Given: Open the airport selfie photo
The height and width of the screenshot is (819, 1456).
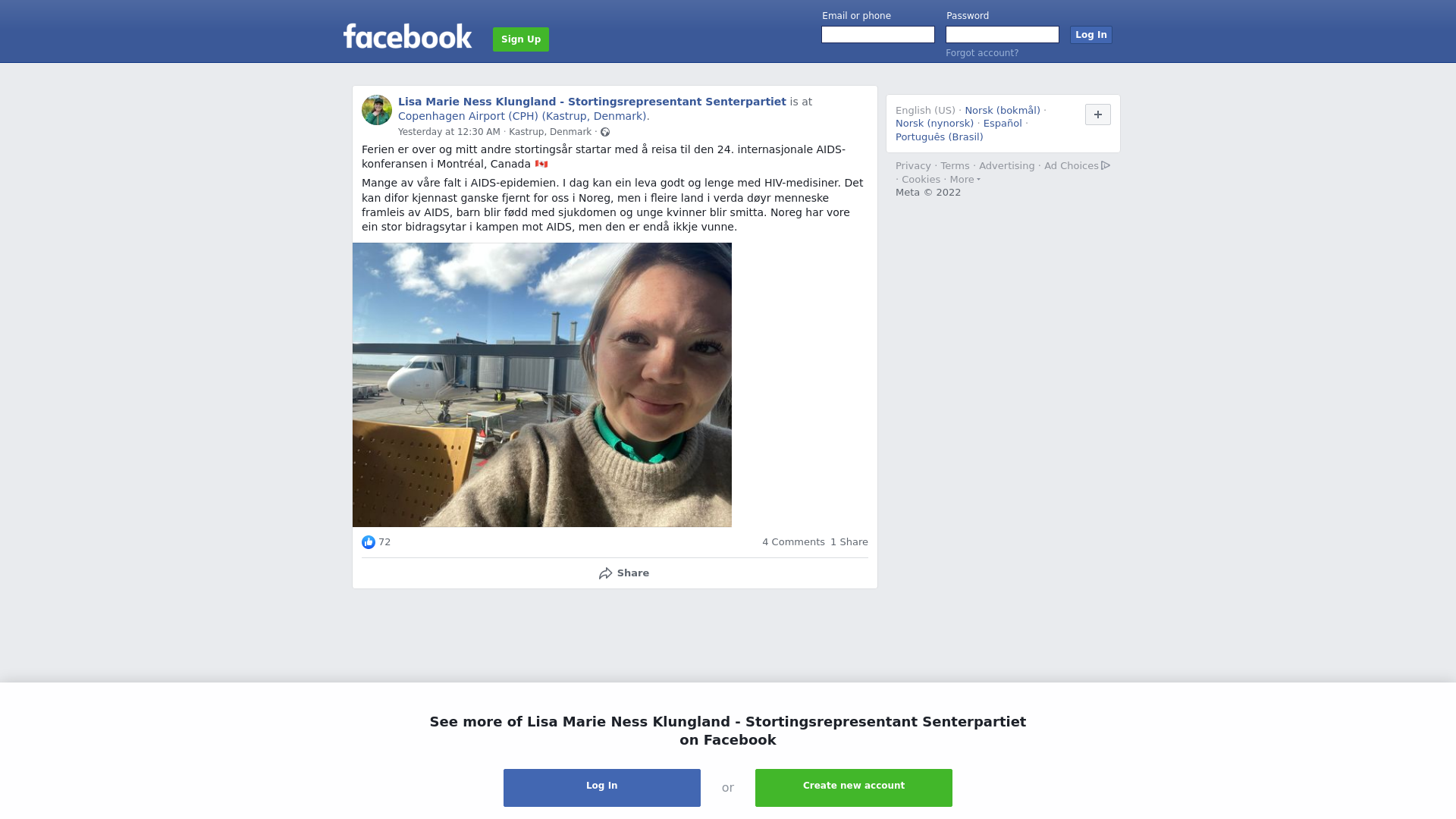Looking at the screenshot, I should 542,384.
